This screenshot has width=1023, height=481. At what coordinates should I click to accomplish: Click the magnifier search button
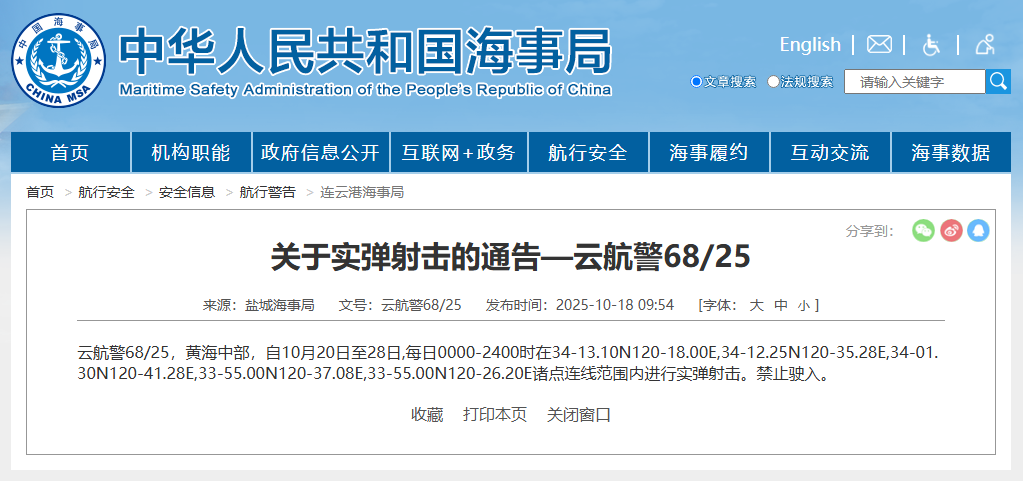pos(998,81)
